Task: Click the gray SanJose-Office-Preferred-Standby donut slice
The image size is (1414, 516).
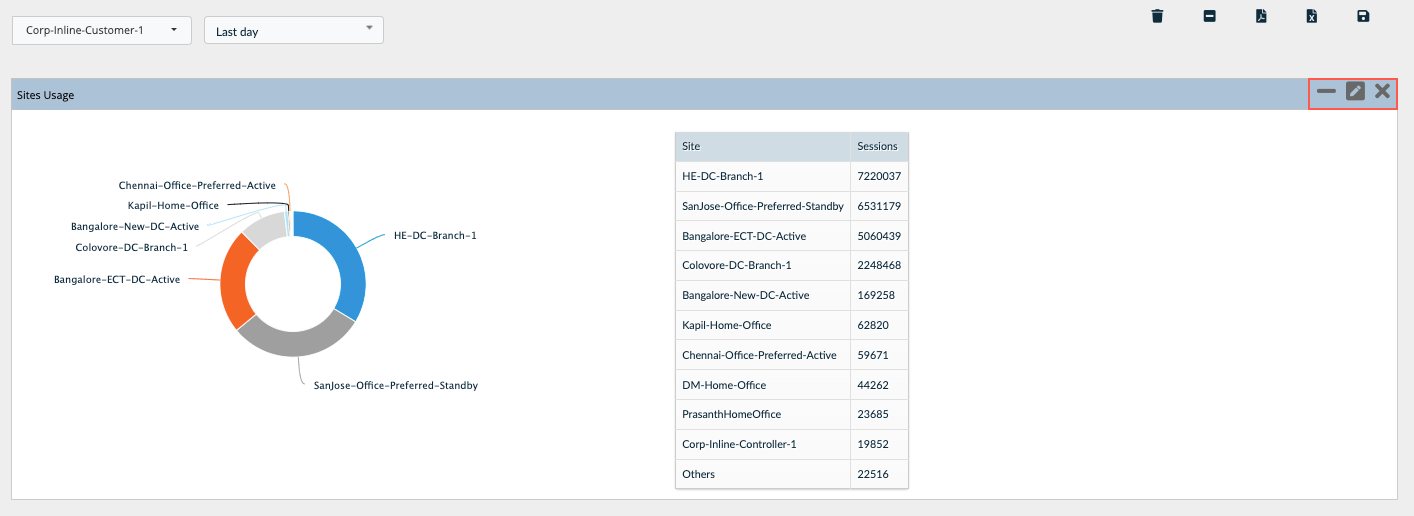Action: point(295,338)
